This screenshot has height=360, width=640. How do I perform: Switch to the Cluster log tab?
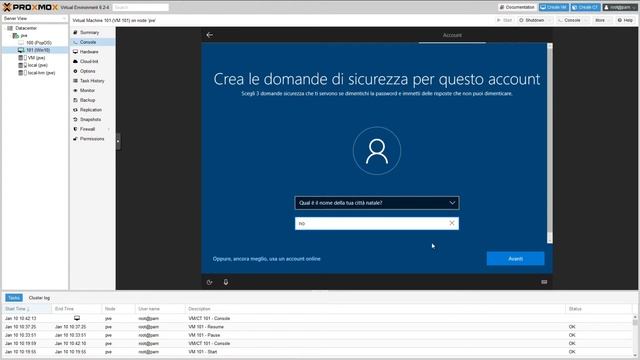pos(39,298)
